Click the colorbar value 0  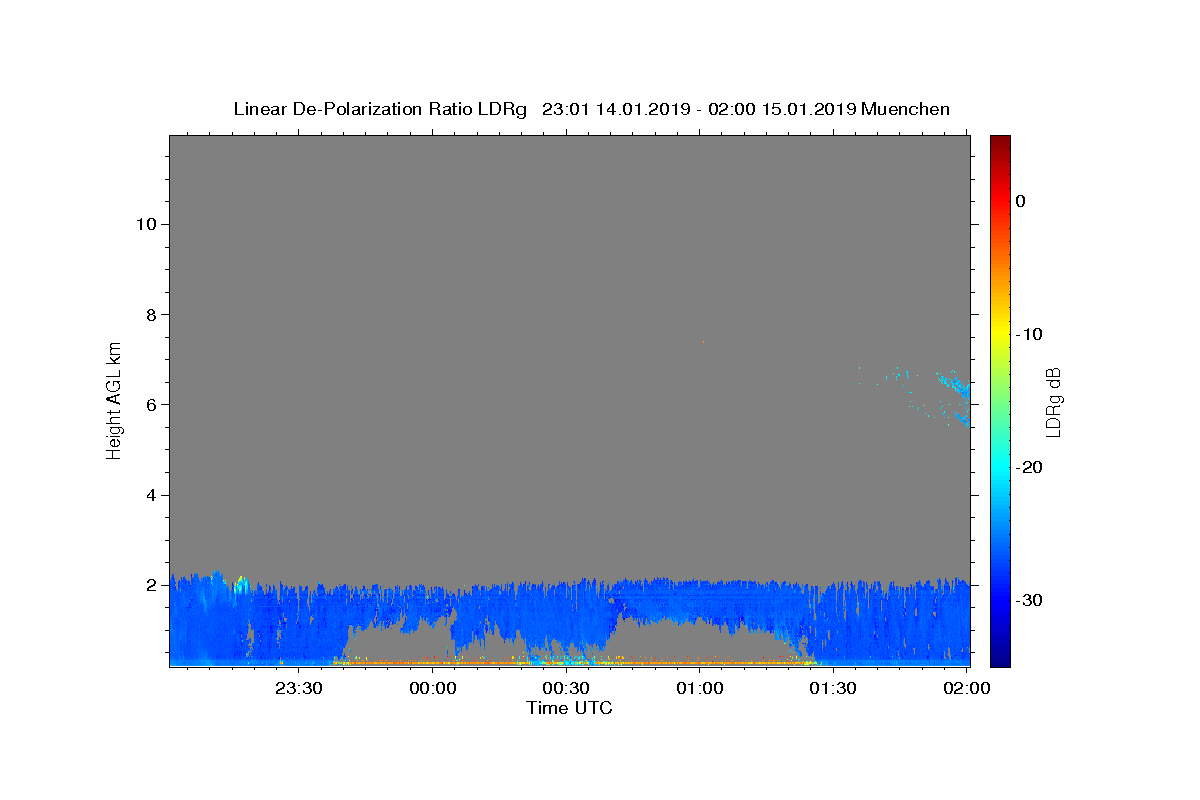(x=1021, y=201)
